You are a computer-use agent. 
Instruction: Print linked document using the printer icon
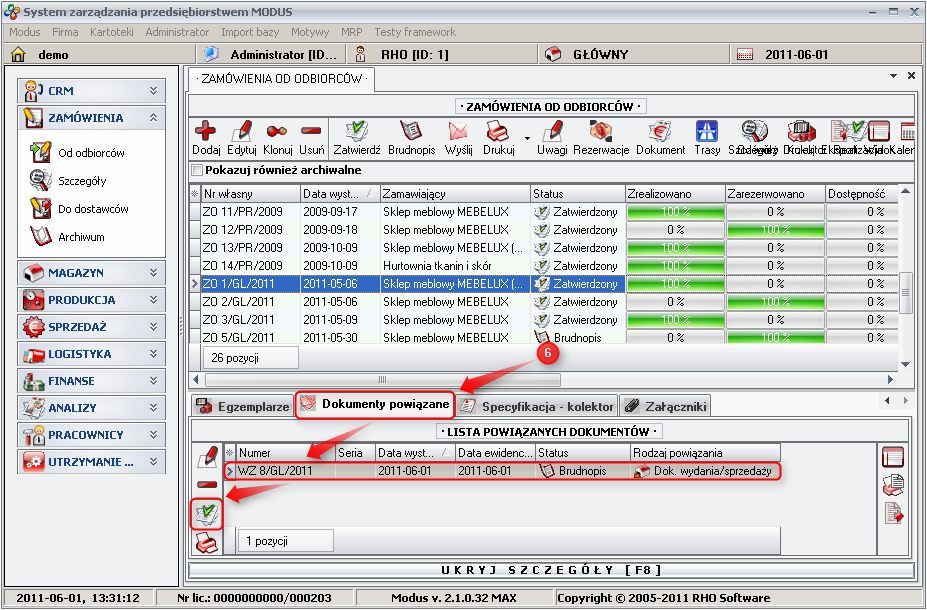click(207, 543)
